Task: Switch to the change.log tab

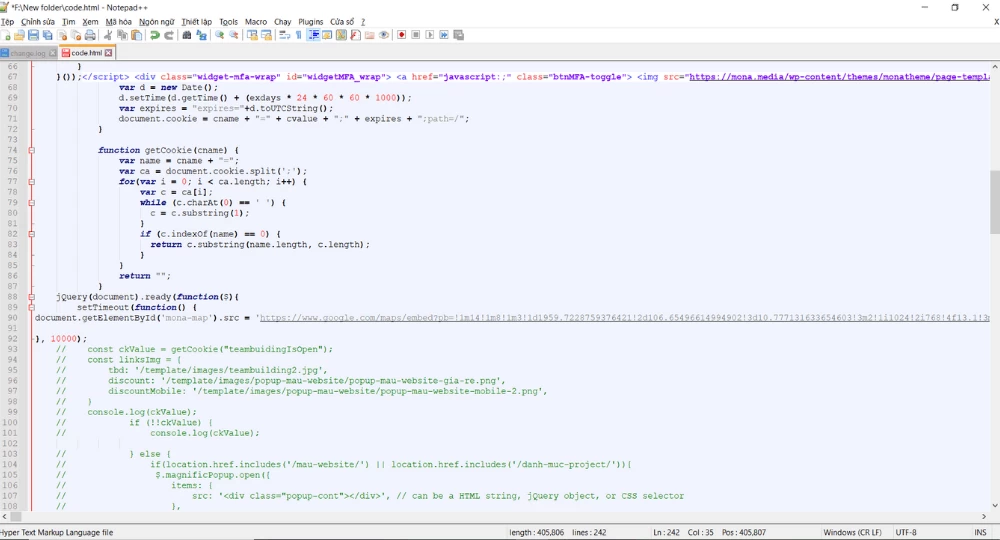Action: click(28, 53)
